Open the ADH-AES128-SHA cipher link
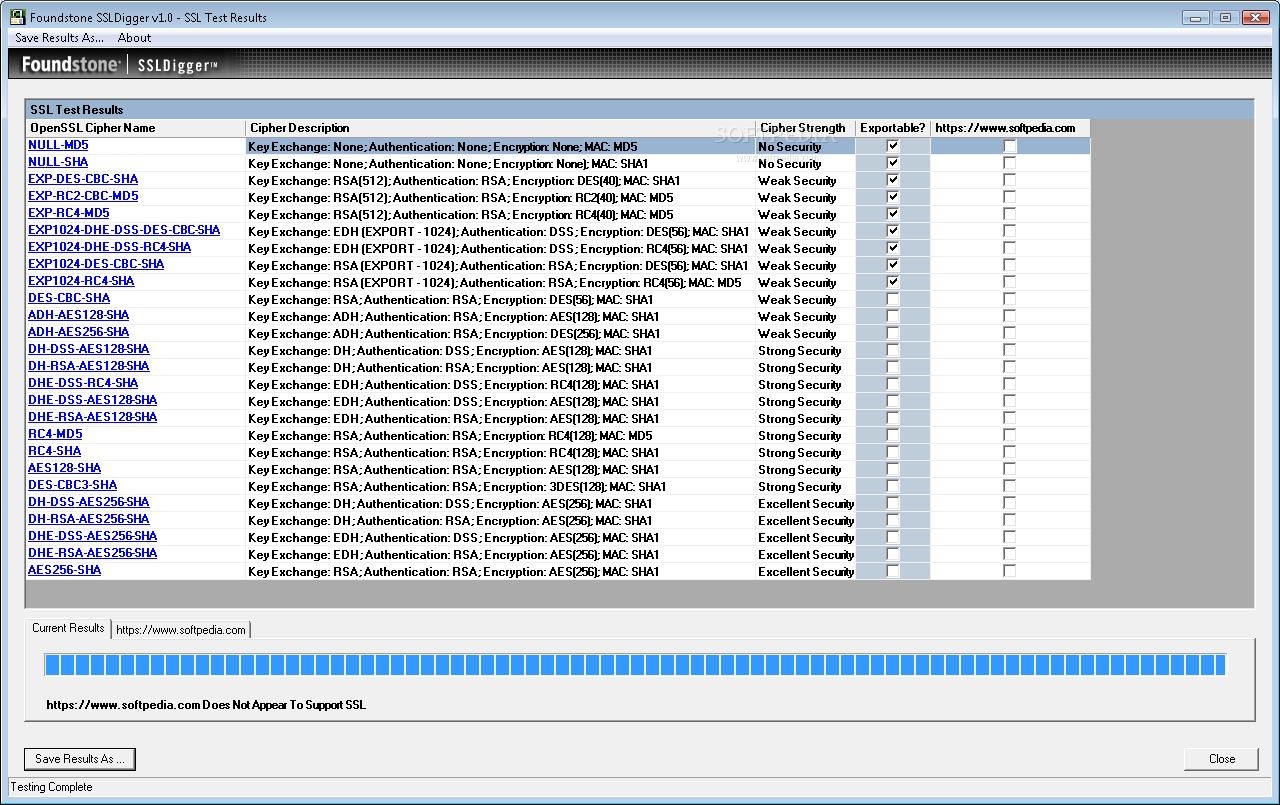Image resolution: width=1280 pixels, height=805 pixels. click(x=79, y=315)
